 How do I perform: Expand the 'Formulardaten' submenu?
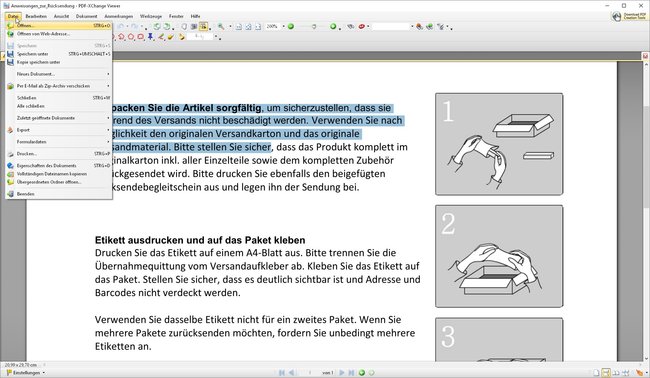tap(58, 142)
